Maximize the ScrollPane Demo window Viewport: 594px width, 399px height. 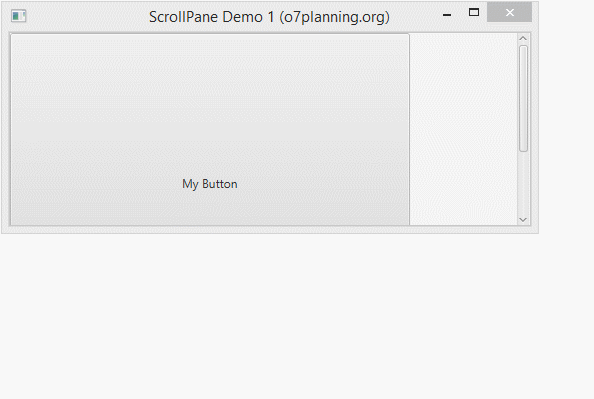point(474,13)
